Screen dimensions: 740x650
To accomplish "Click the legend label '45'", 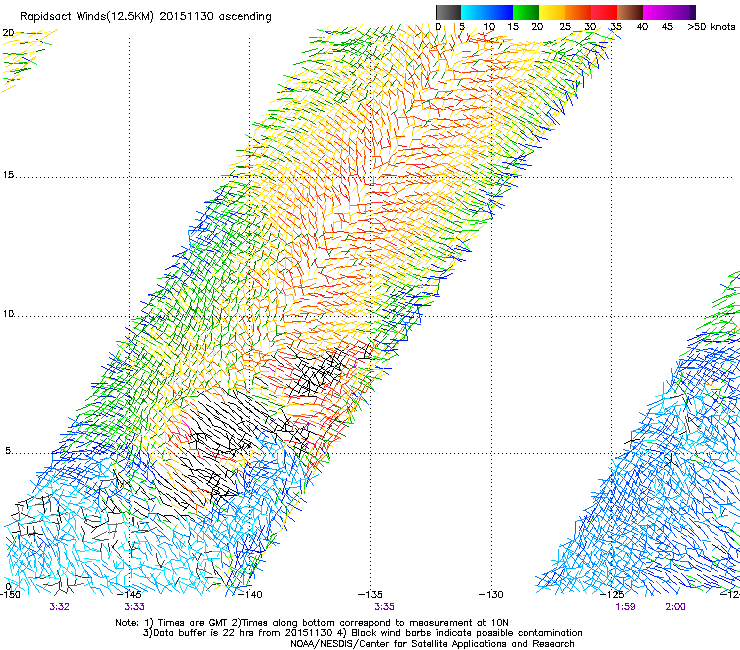I will [x=667, y=27].
